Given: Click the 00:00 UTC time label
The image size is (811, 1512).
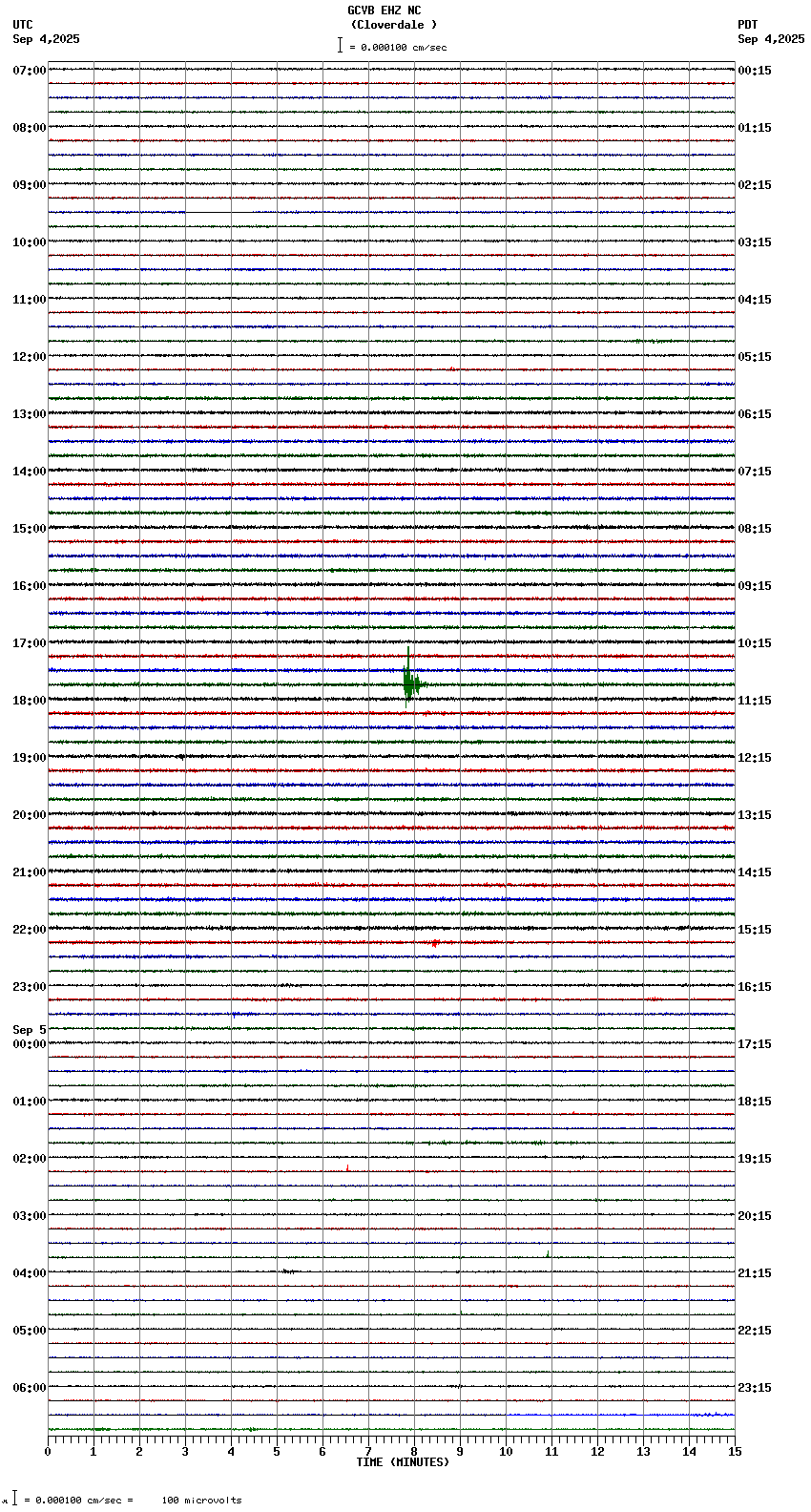Looking at the screenshot, I should (30, 1044).
